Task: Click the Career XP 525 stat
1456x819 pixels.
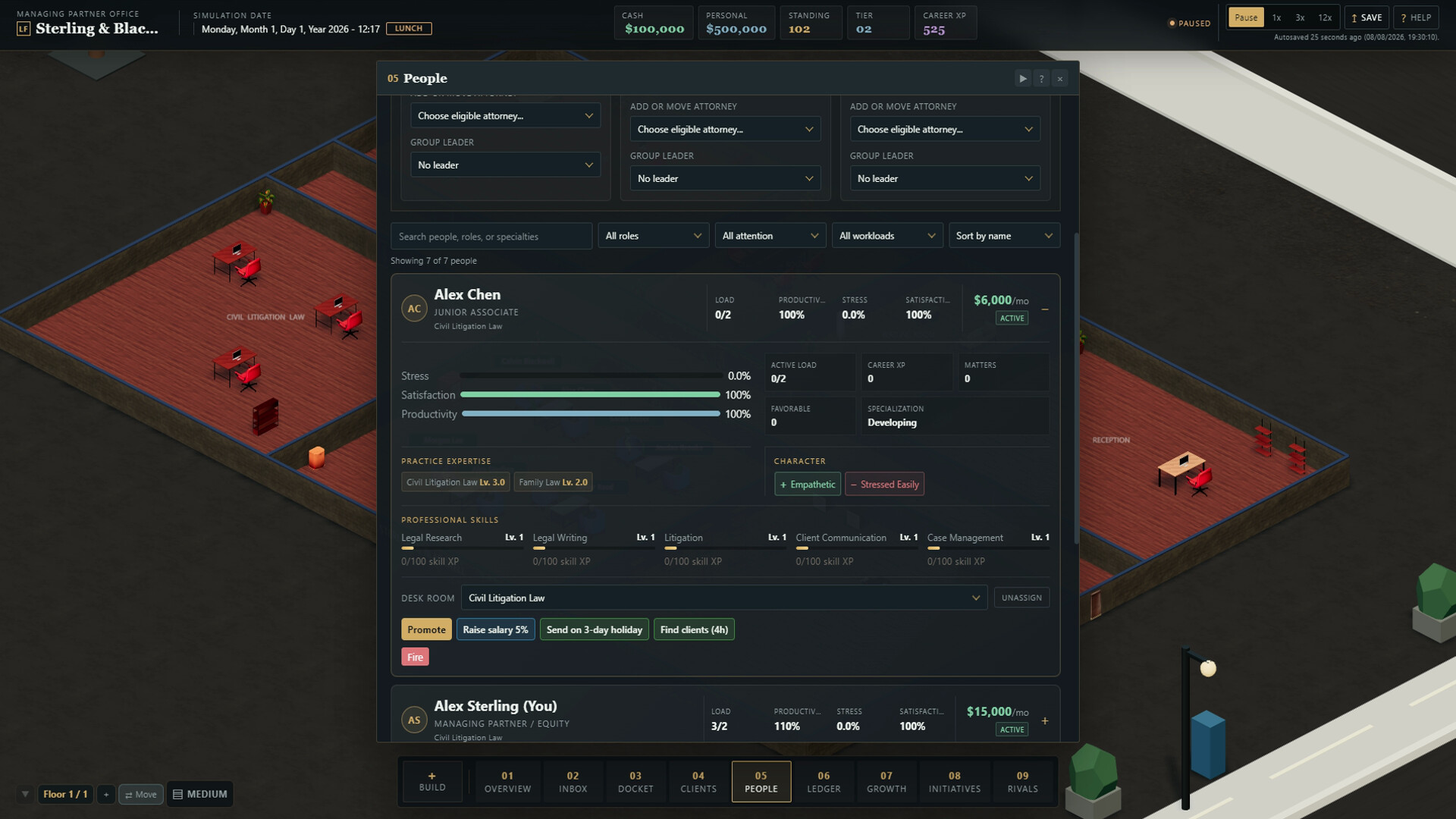Action: tap(945, 23)
